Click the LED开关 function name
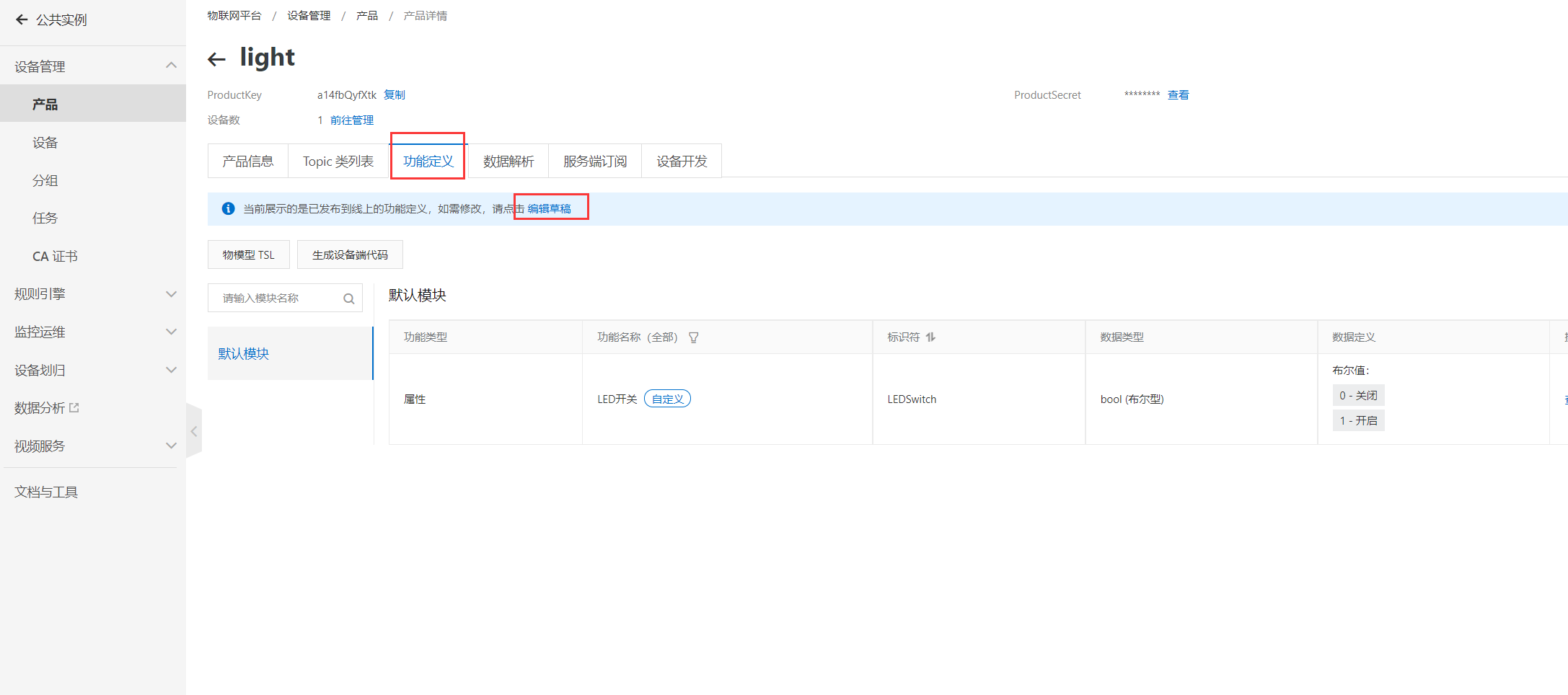The width and height of the screenshot is (1568, 695). click(x=617, y=399)
